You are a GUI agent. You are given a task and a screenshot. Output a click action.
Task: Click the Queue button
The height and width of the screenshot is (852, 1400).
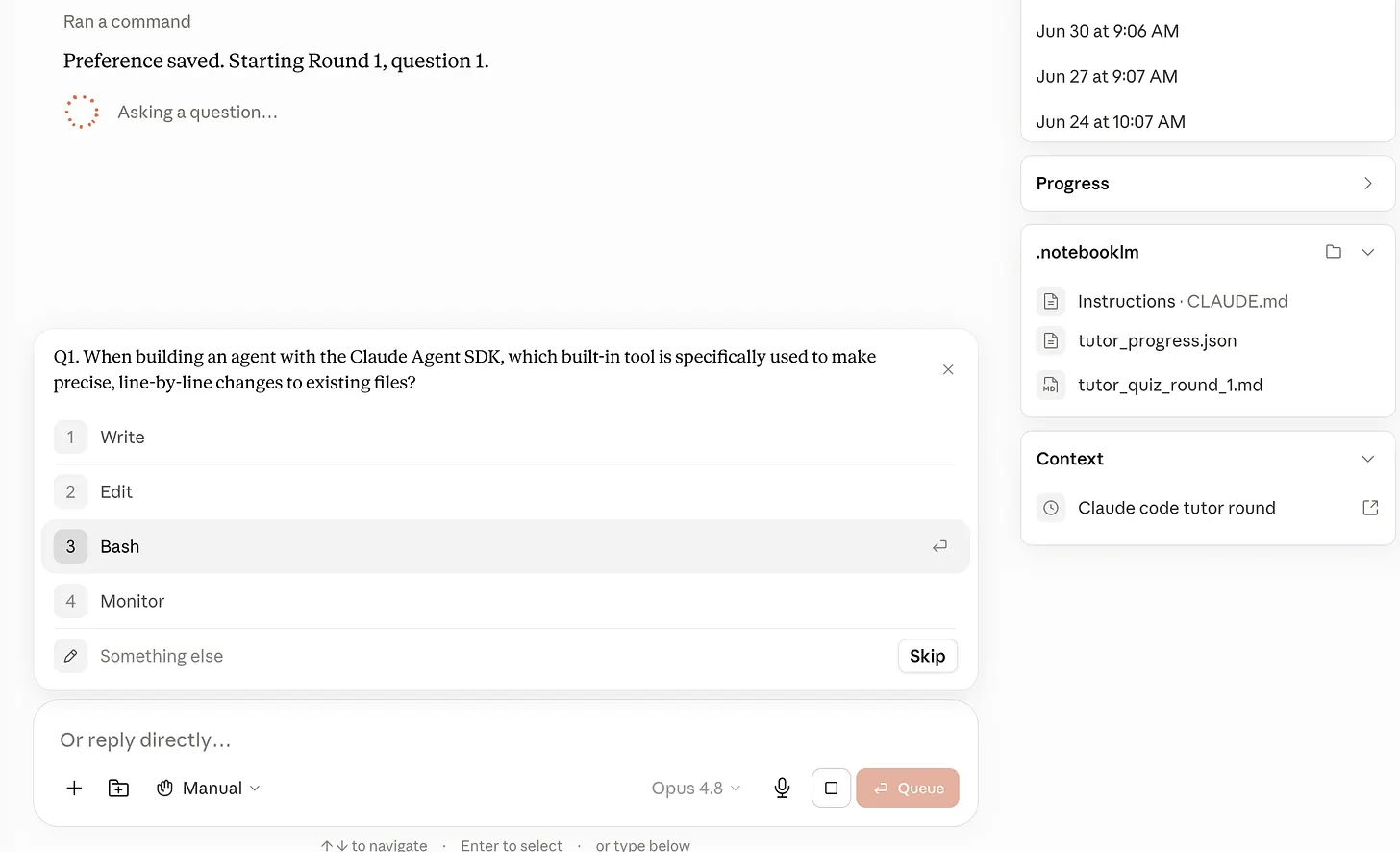click(908, 789)
